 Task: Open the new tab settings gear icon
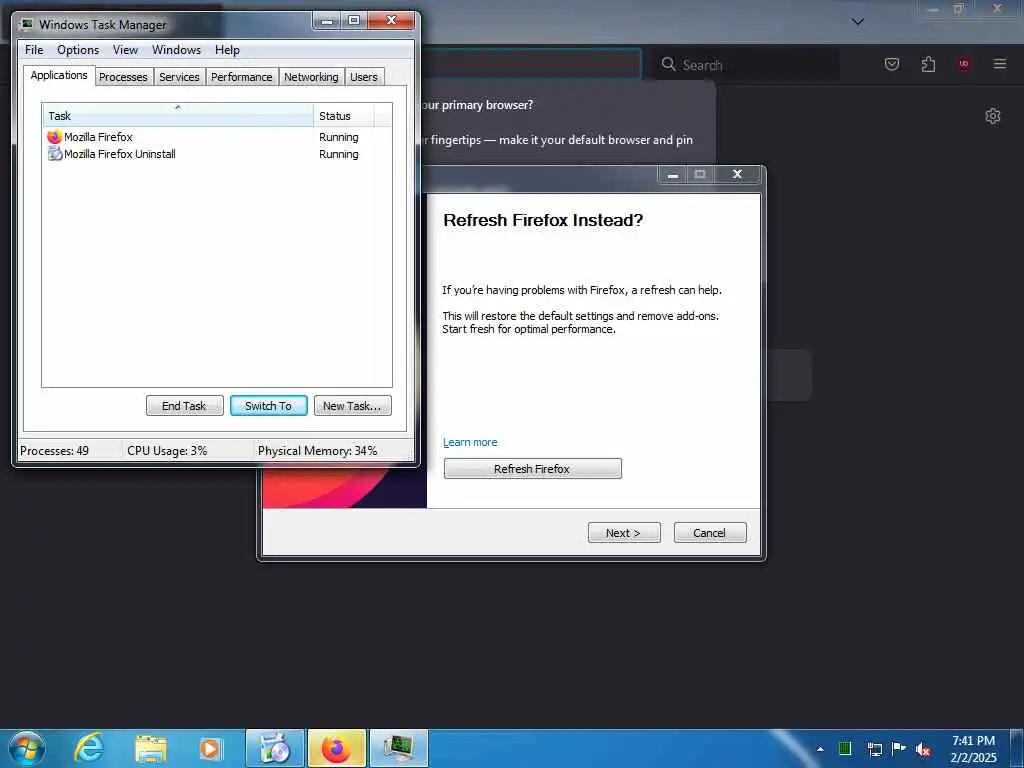pos(993,116)
